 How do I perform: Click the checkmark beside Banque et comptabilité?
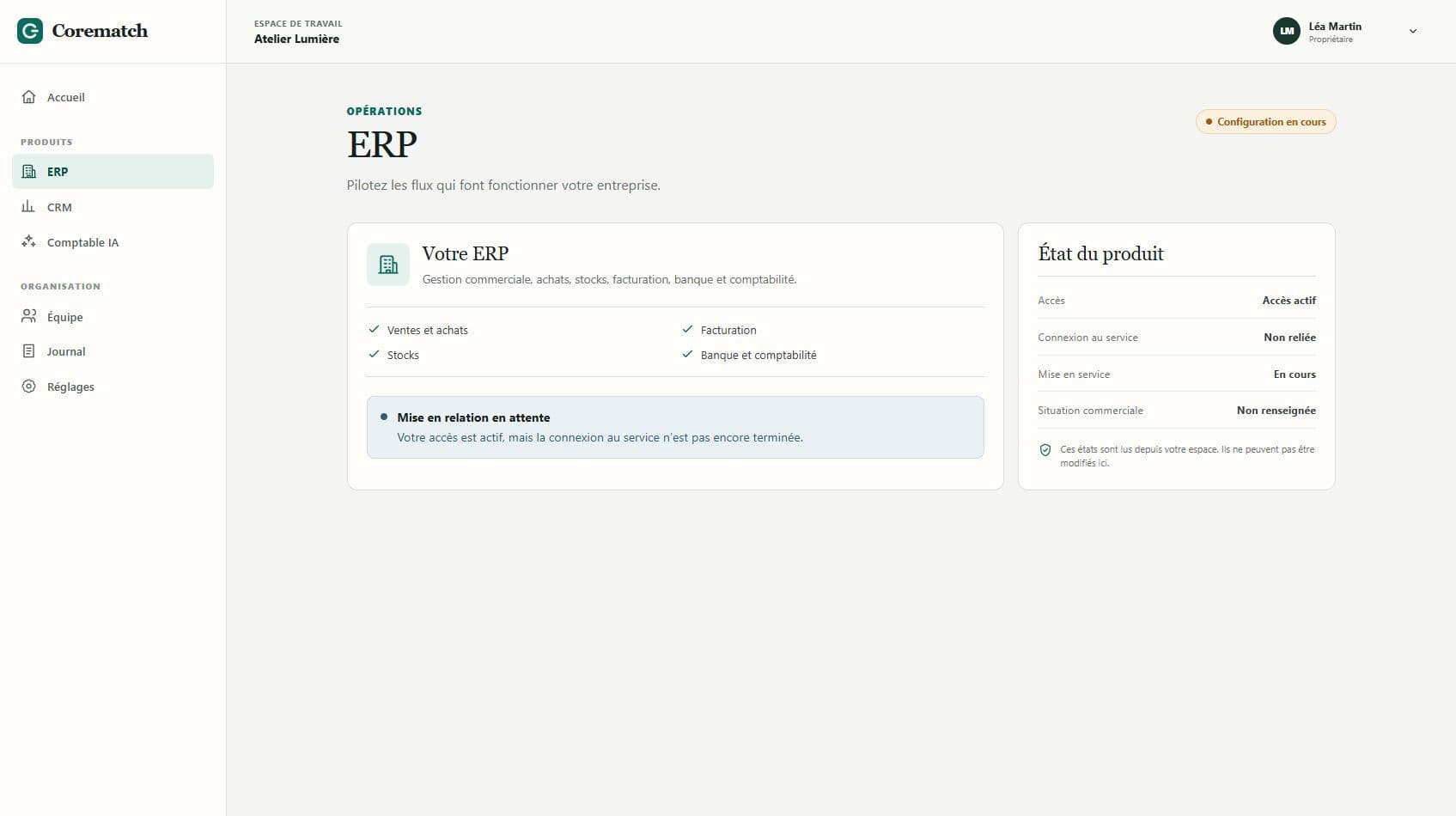click(x=687, y=354)
